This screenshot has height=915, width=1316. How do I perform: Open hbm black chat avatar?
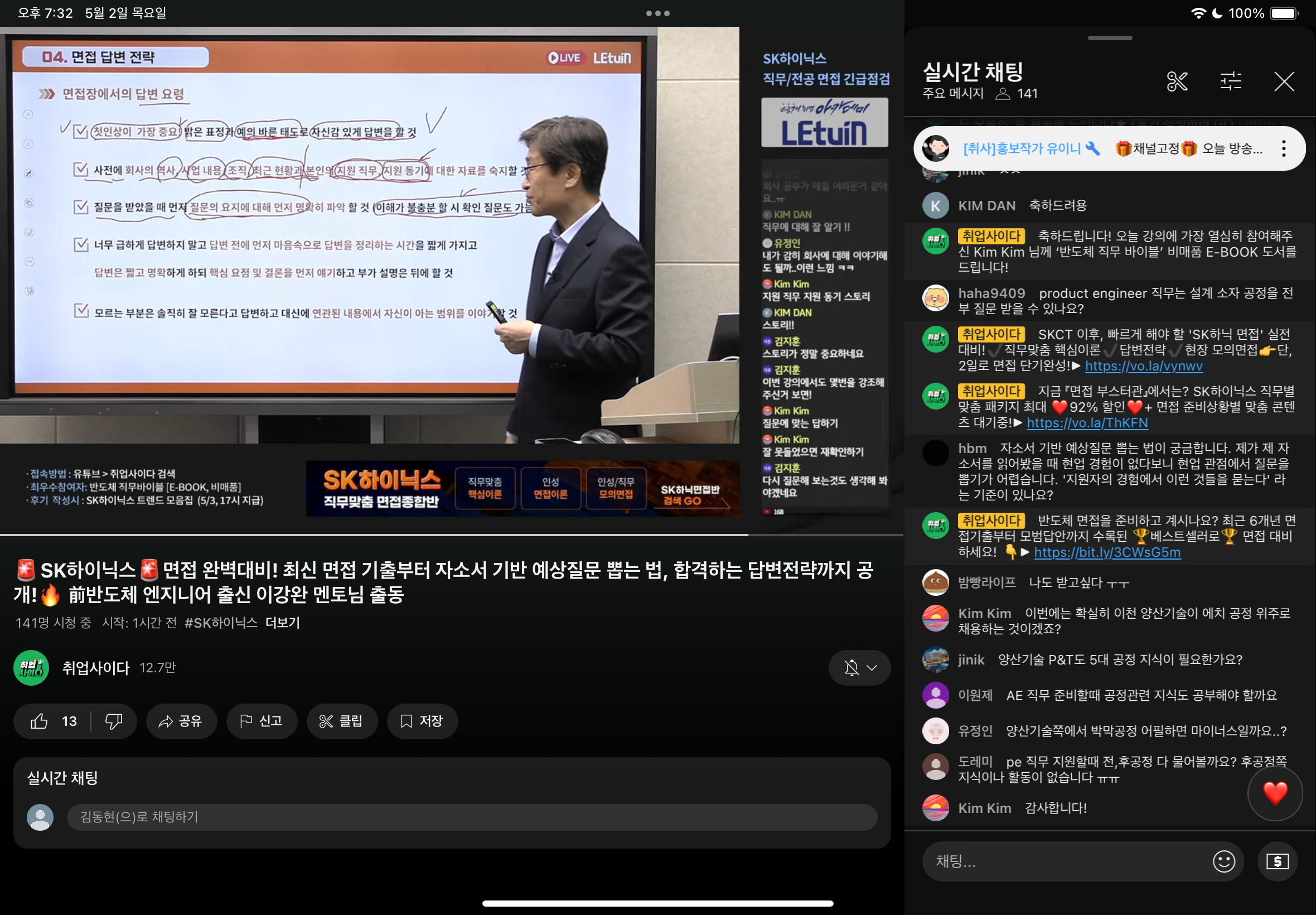[x=936, y=453]
